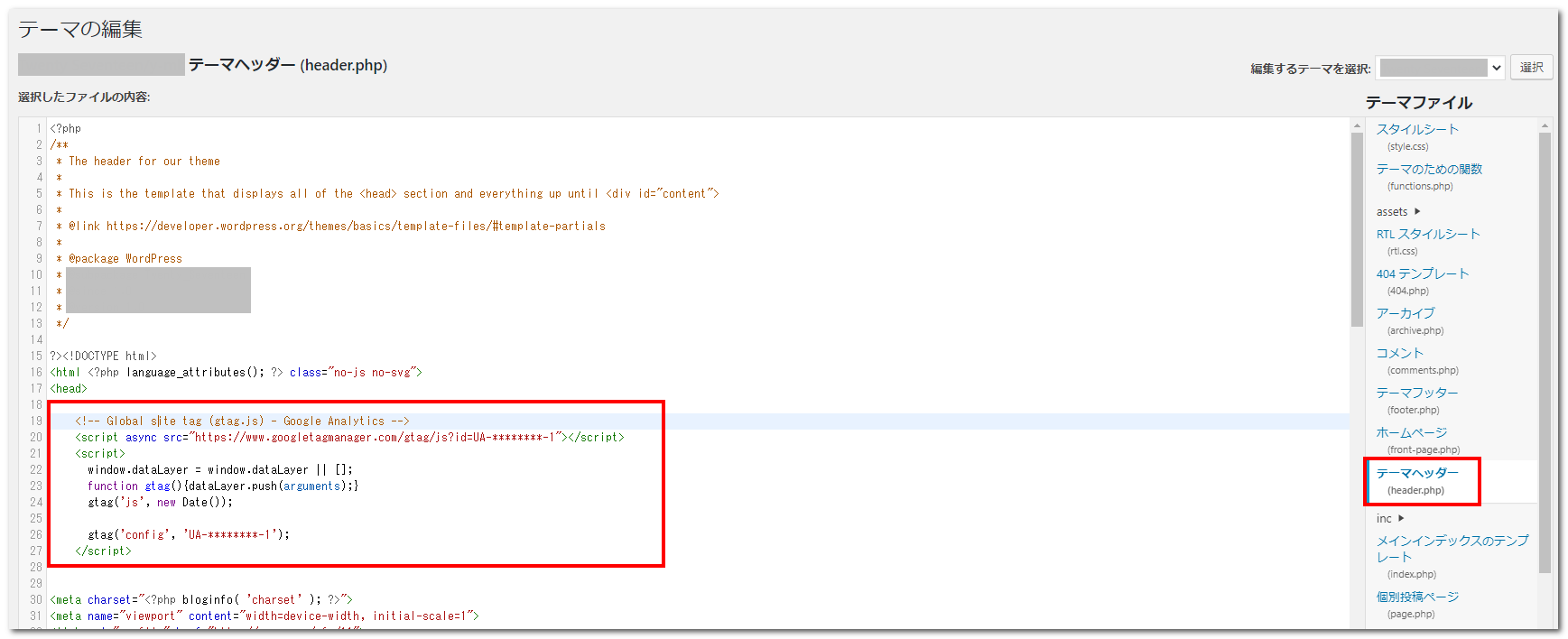Screen dimensions: 1568x639
Task: Click the theme files list scroll-up arrow
Action: click(1545, 125)
